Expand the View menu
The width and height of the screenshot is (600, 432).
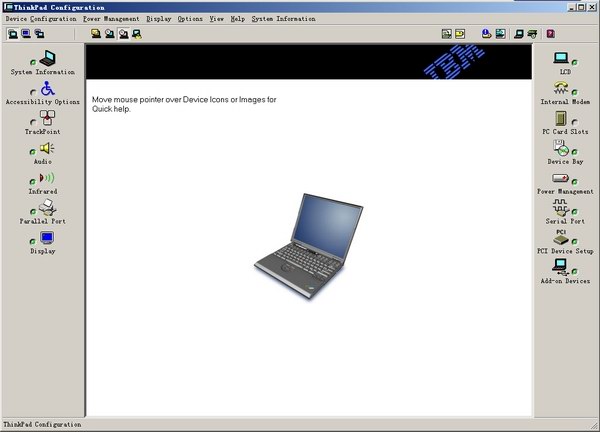click(216, 19)
